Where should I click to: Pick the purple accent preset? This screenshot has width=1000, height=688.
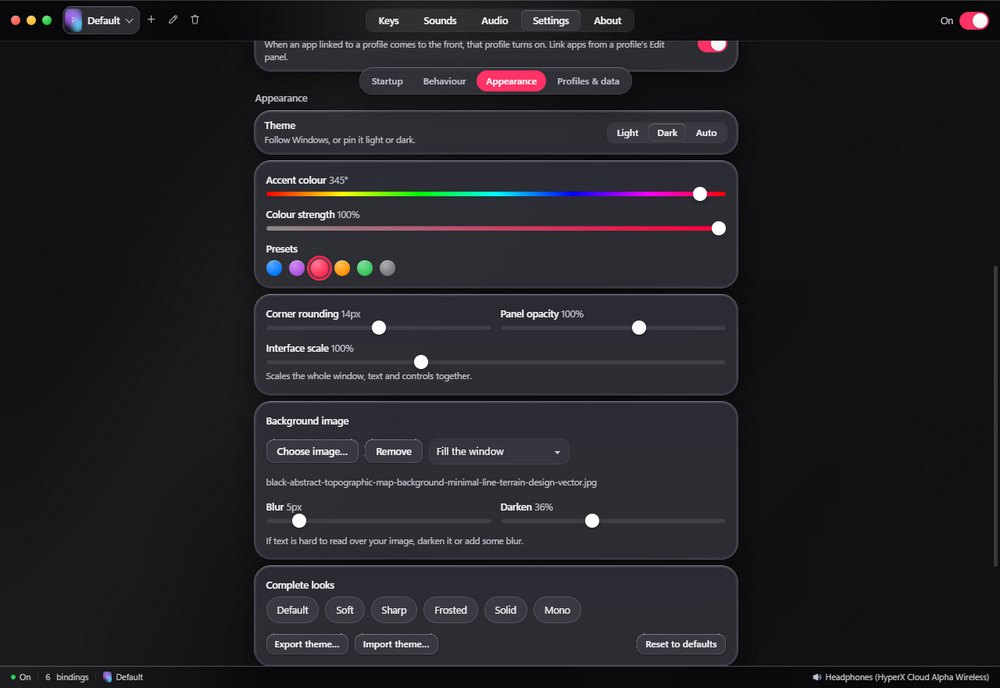[297, 268]
